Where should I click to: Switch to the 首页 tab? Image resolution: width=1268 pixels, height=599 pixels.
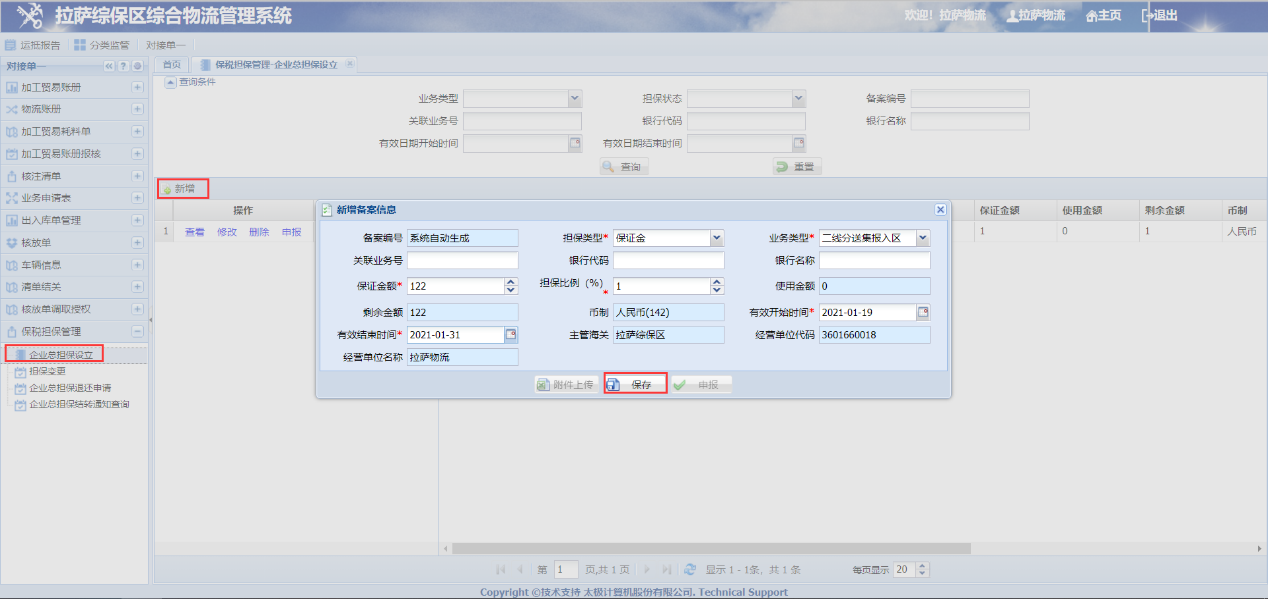pos(171,64)
